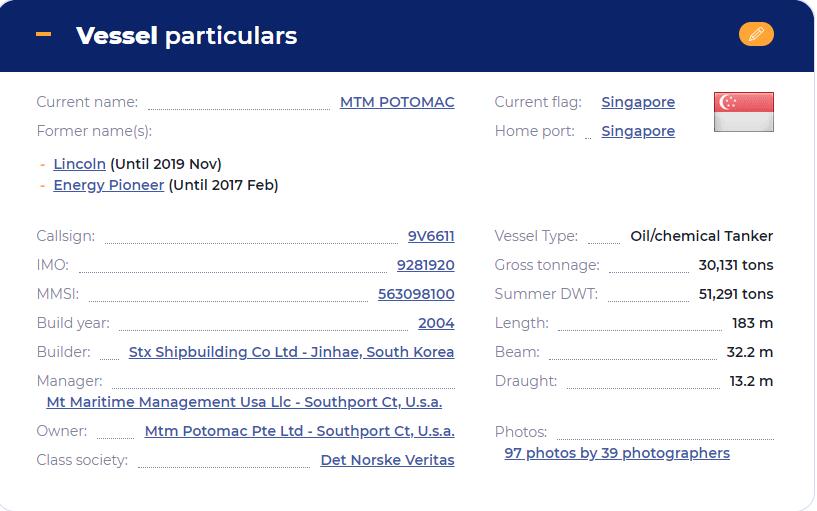Click the Photos label
Screen dimensions: 817x511
(521, 432)
